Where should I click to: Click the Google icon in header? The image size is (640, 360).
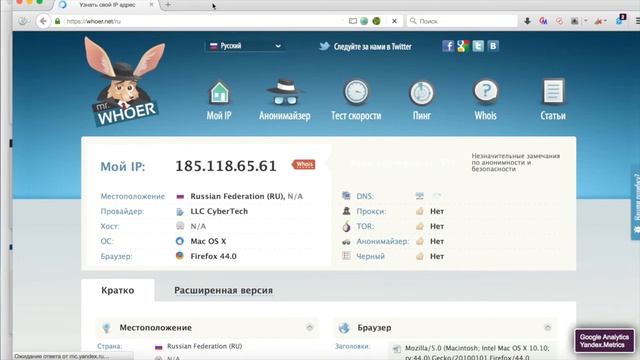[x=463, y=46]
